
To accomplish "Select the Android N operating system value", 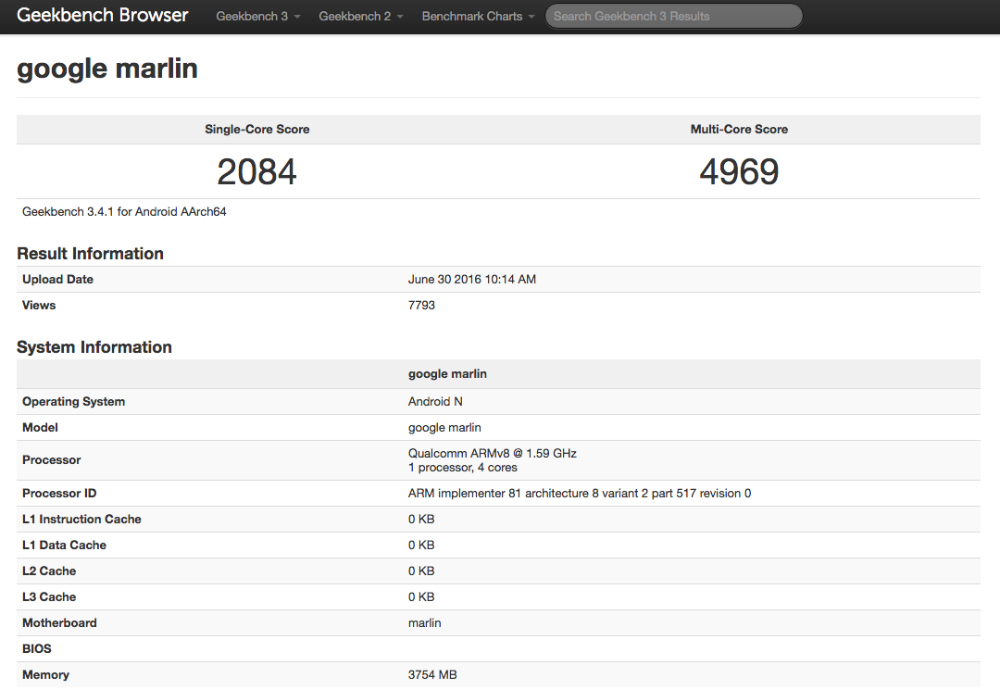I will tap(435, 402).
